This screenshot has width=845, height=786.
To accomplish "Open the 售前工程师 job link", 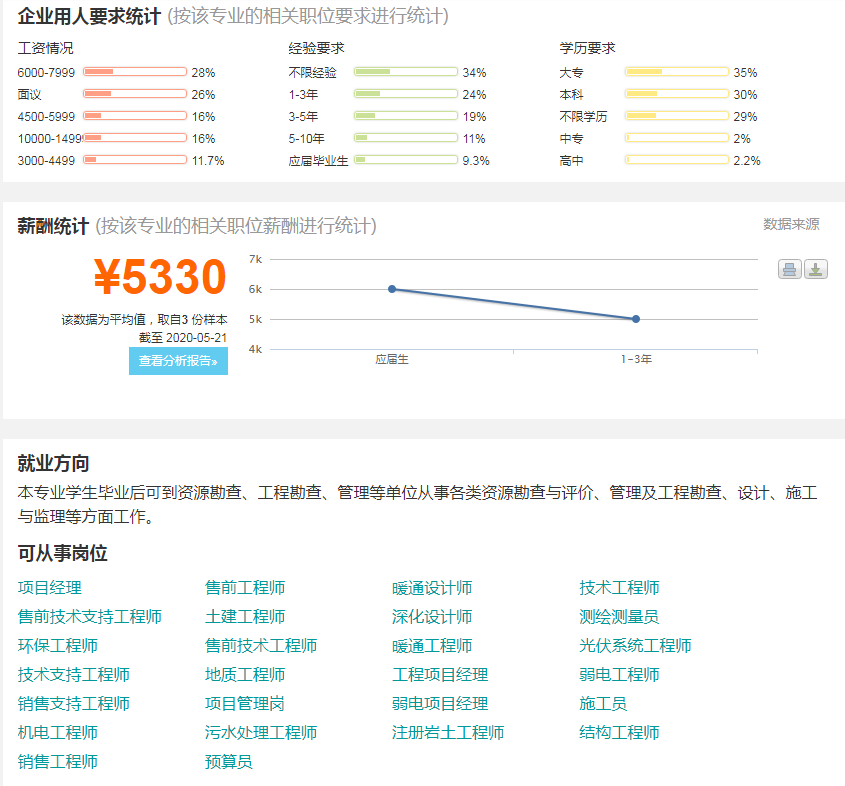I will [x=245, y=588].
